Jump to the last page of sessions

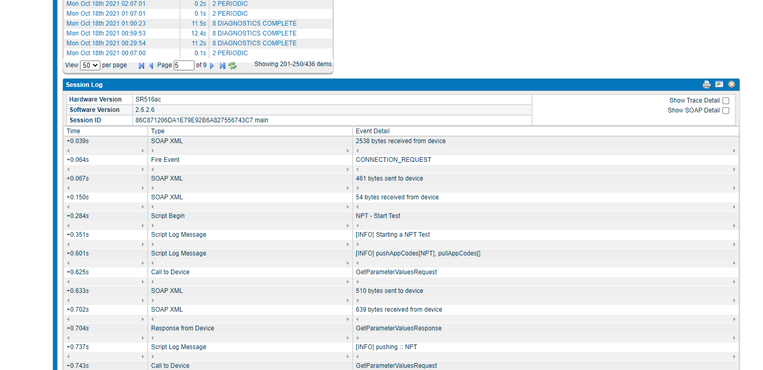[x=222, y=66]
